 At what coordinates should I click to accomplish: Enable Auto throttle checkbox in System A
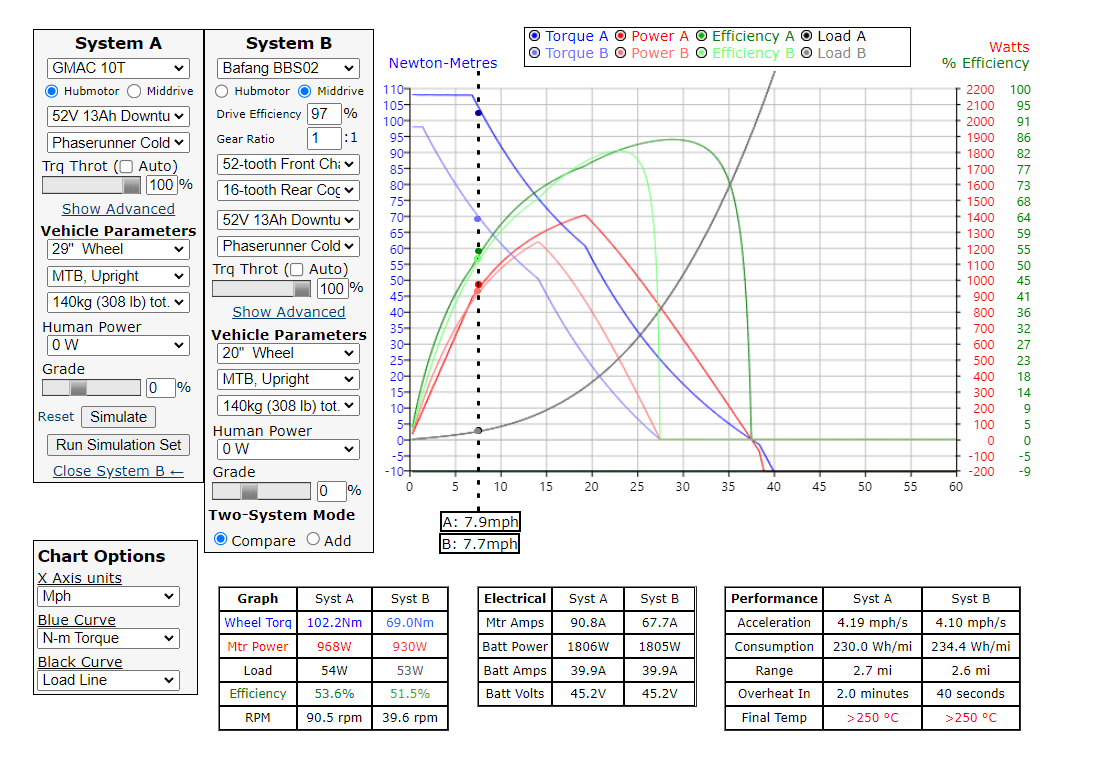(x=126, y=166)
